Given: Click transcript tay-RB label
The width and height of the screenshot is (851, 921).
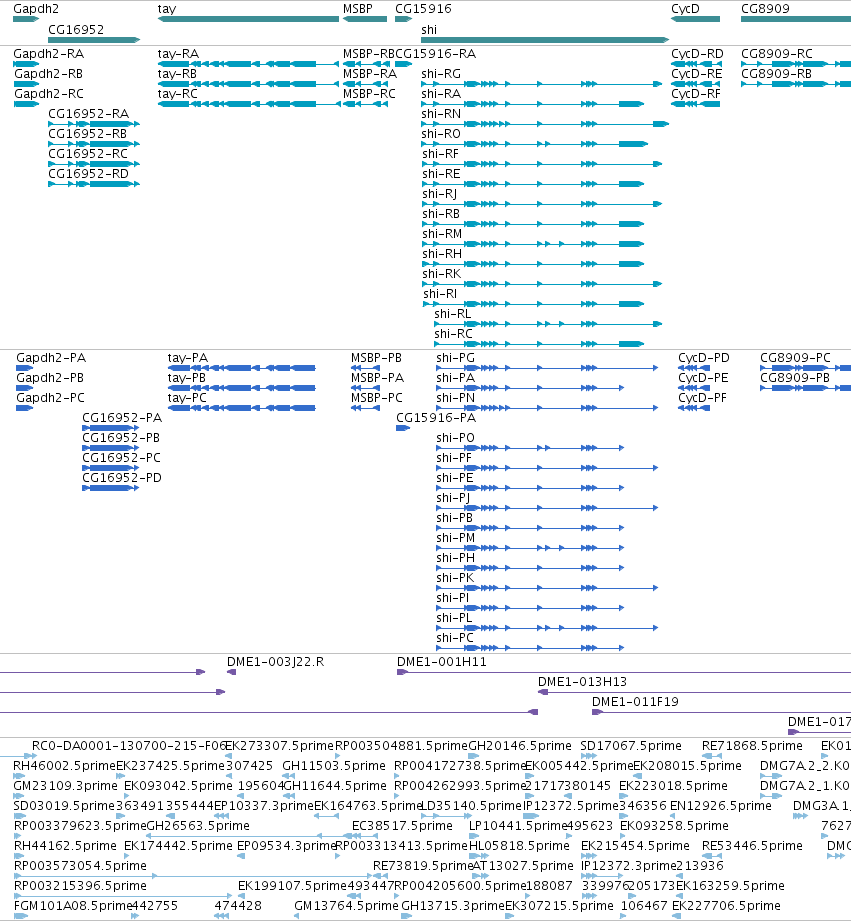Looking at the screenshot, I should coord(177,73).
